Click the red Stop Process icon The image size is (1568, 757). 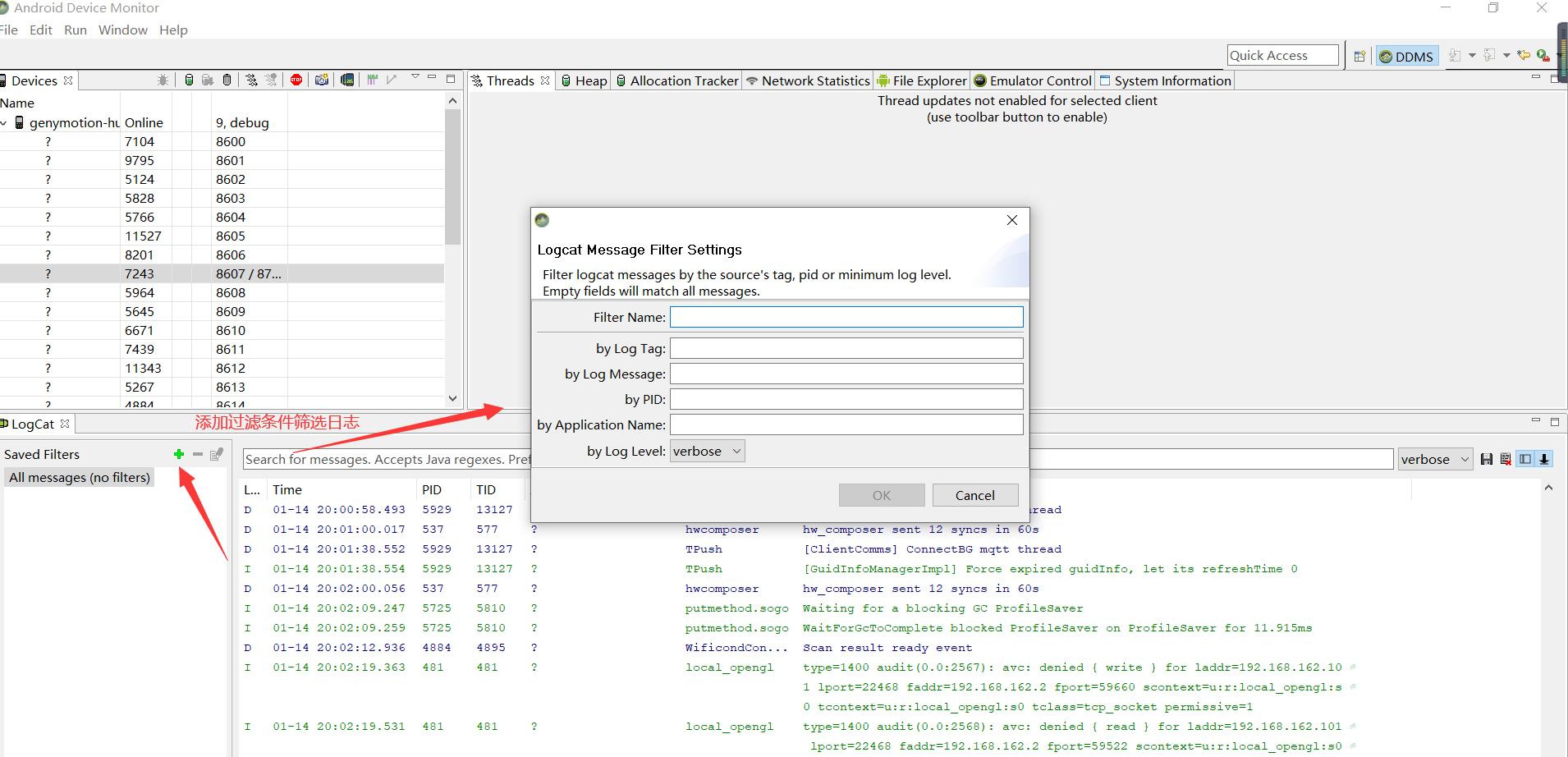296,80
